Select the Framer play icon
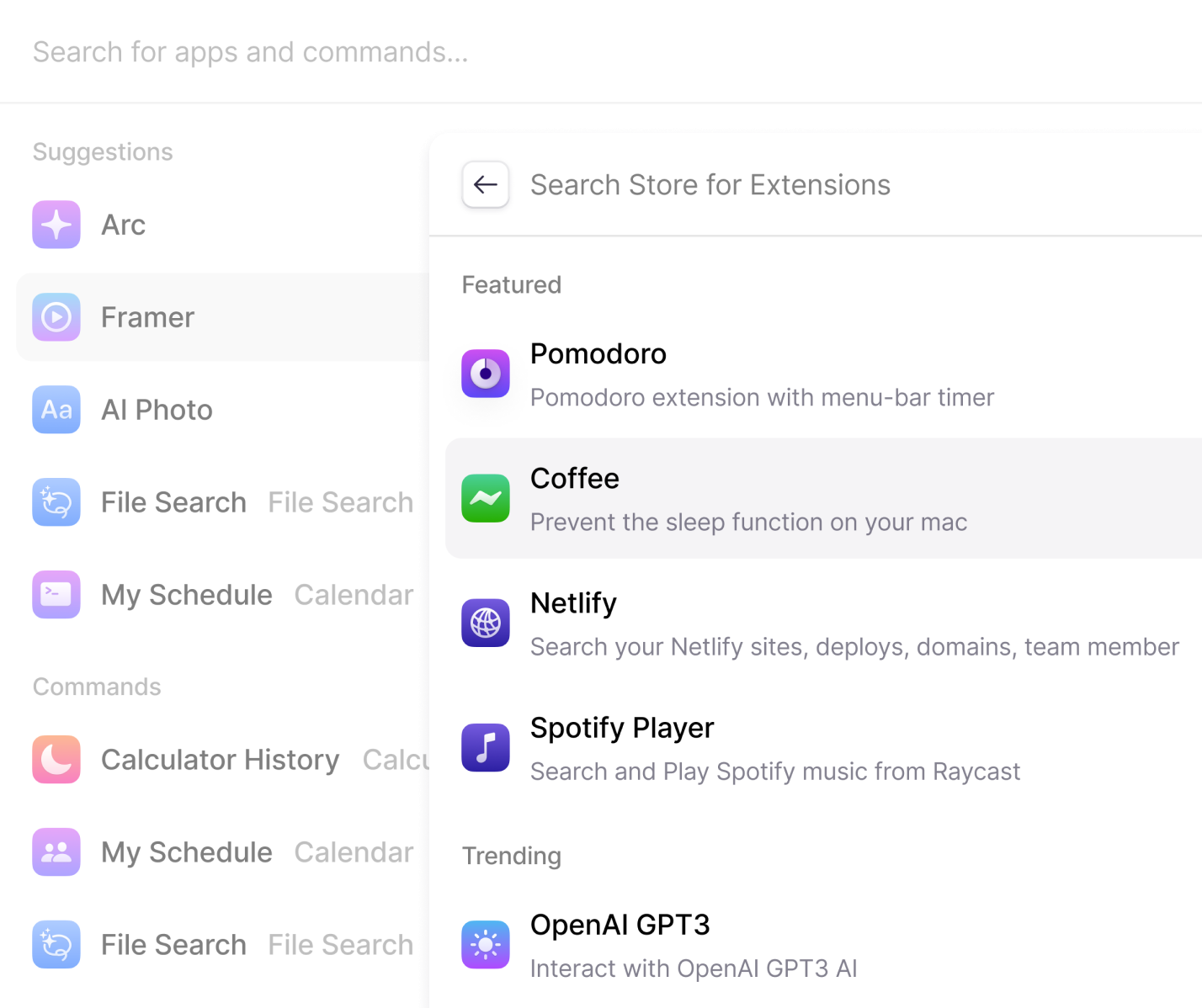This screenshot has width=1202, height=1008. [56, 317]
